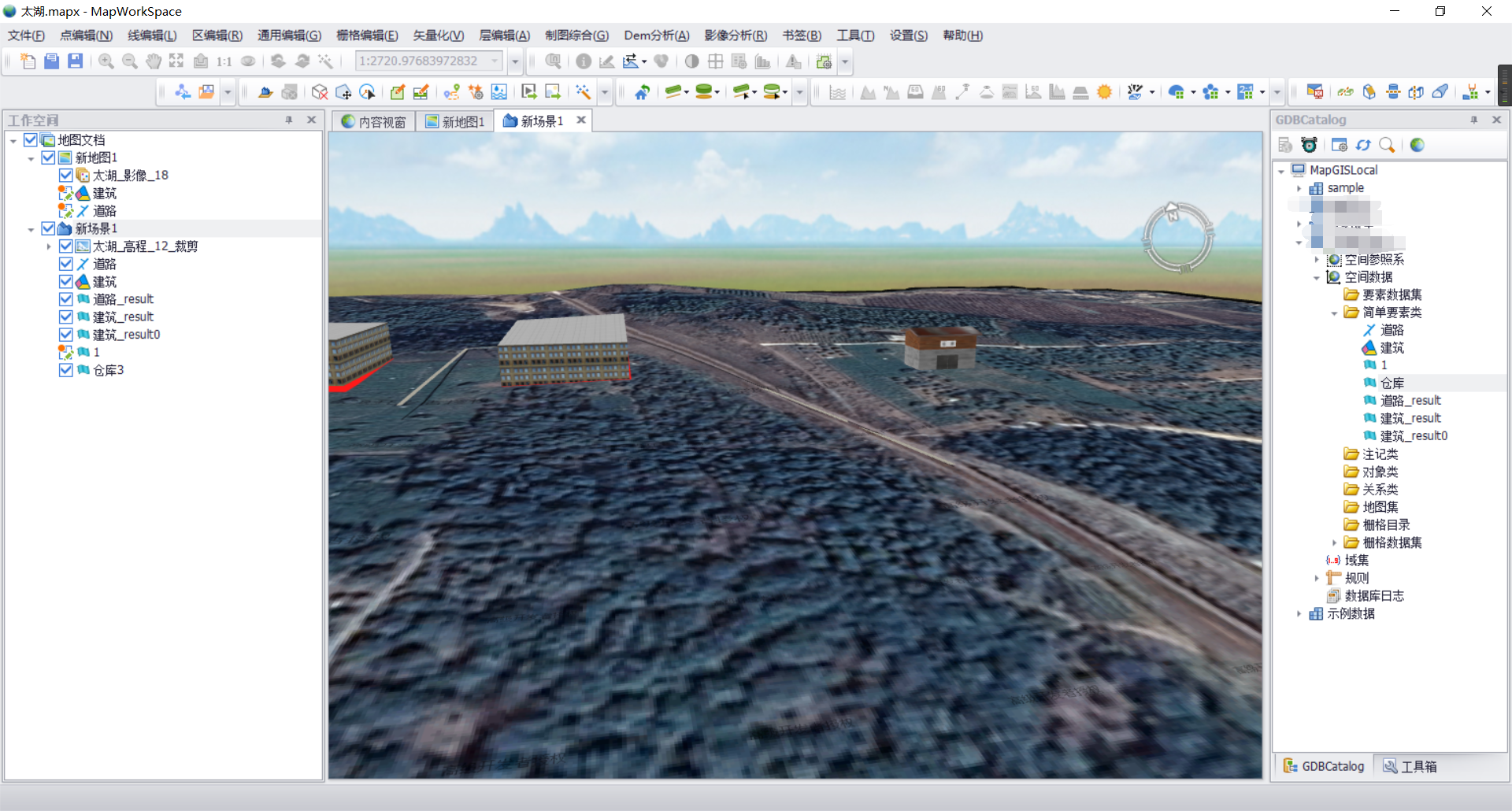Viewport: 1512px width, 811px height.
Task: Switch to the 工具箱 bottom tab
Action: pos(1410,766)
